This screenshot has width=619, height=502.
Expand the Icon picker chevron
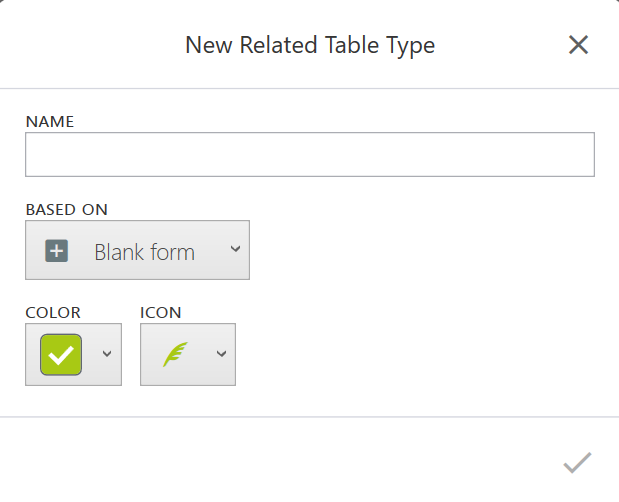coord(221,354)
